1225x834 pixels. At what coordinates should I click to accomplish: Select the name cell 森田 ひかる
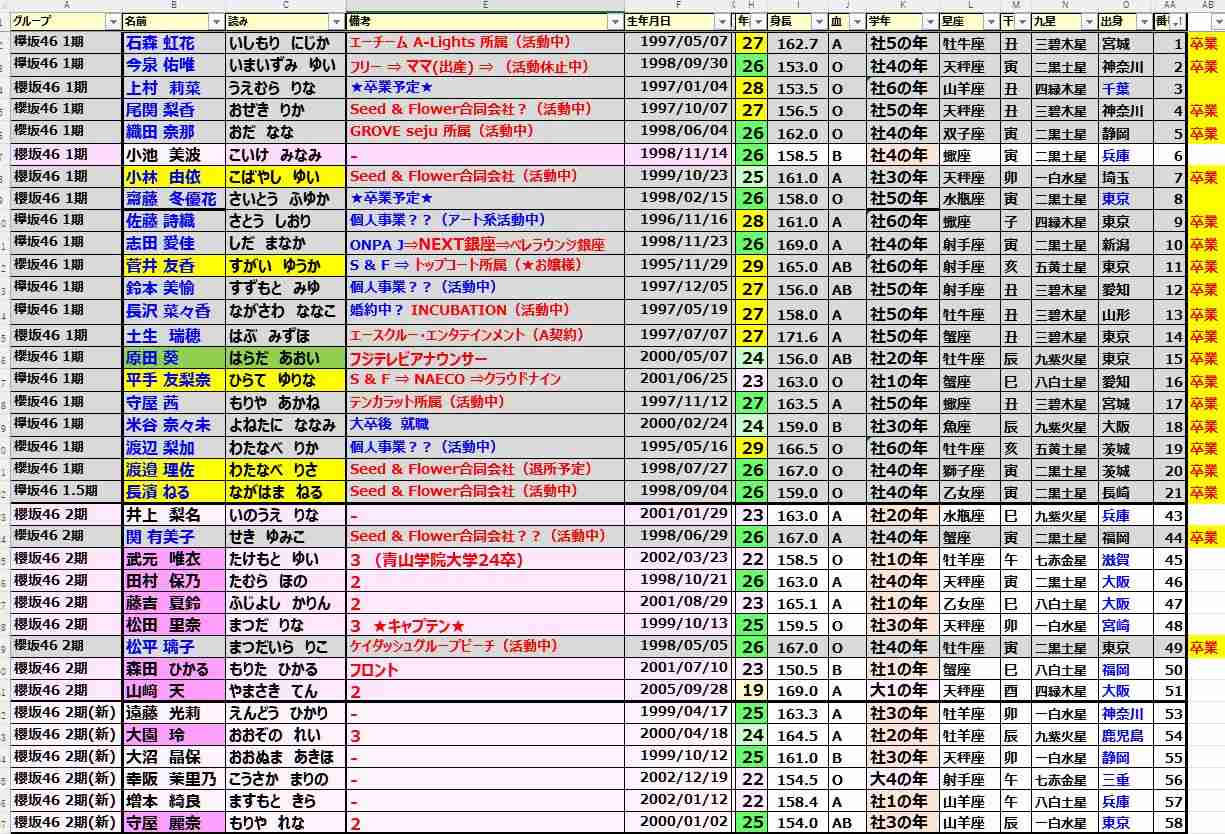174,669
